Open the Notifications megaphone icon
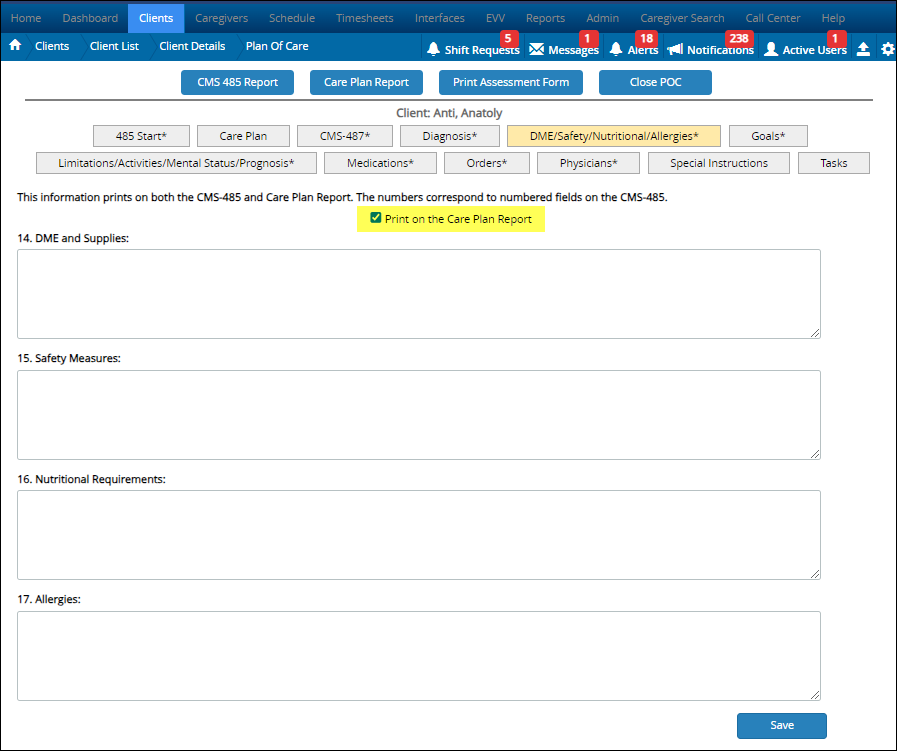The width and height of the screenshot is (897, 751). pos(675,49)
